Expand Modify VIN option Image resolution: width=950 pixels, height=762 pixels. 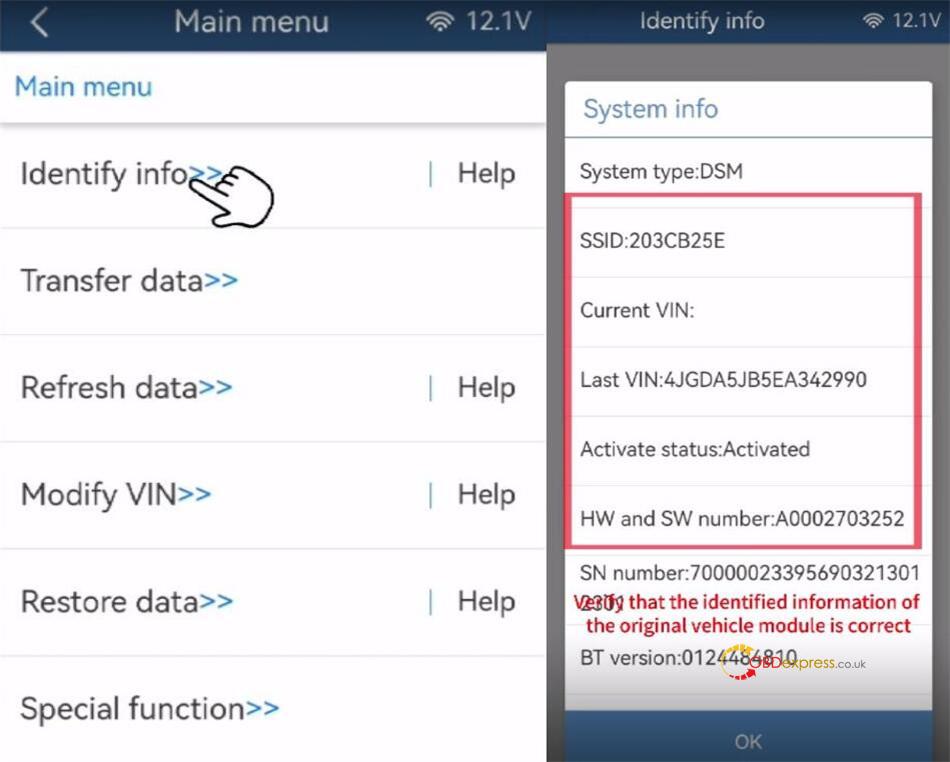[116, 495]
